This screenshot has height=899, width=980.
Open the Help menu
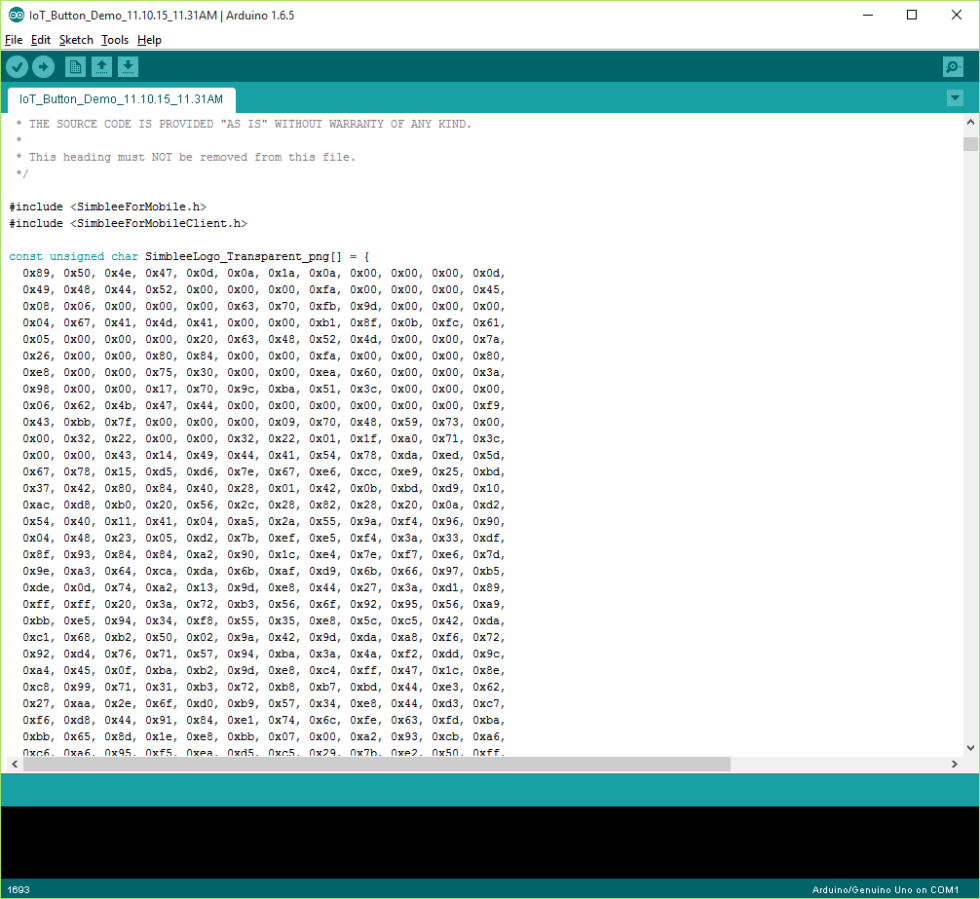149,40
